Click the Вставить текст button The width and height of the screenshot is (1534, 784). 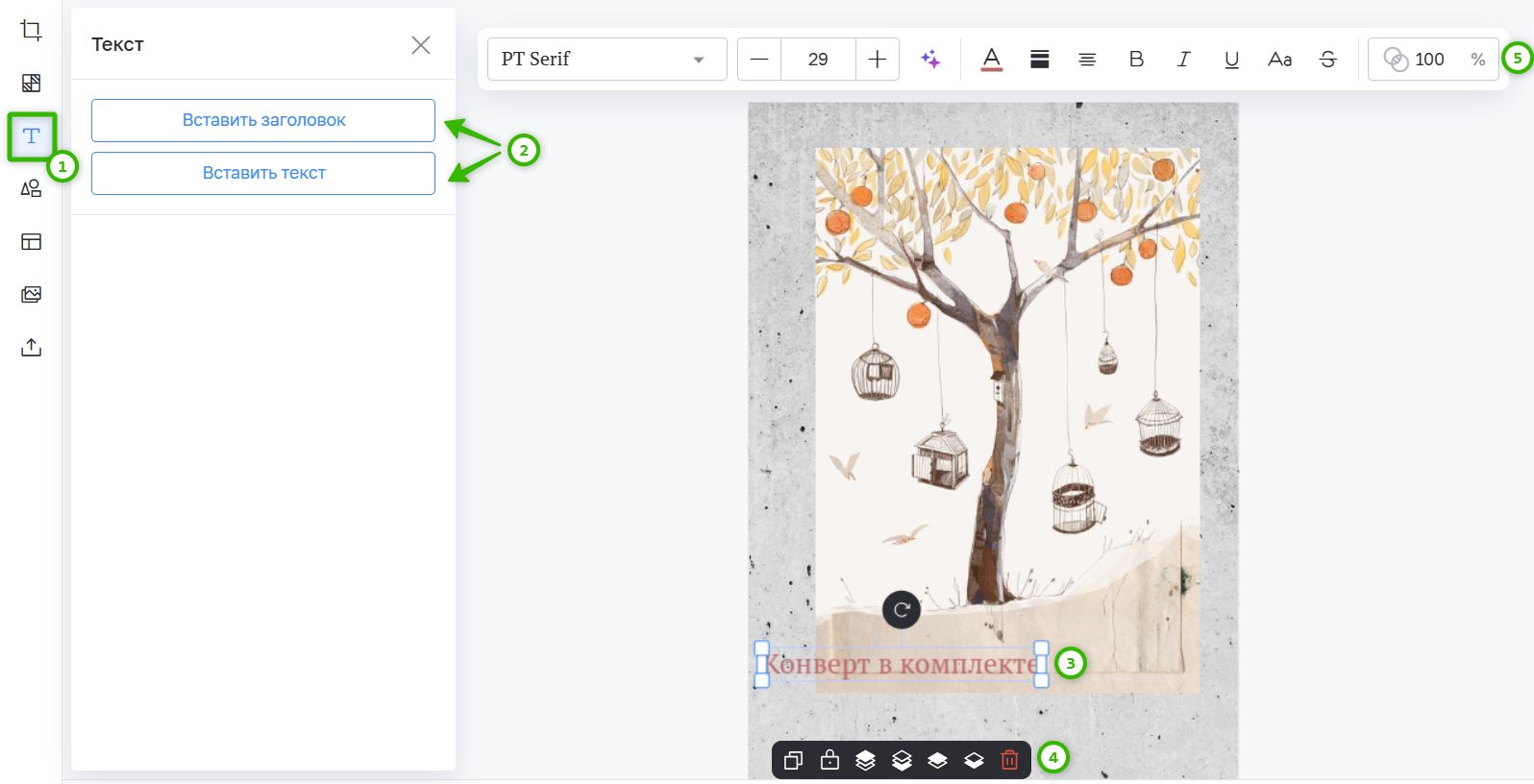coord(263,173)
